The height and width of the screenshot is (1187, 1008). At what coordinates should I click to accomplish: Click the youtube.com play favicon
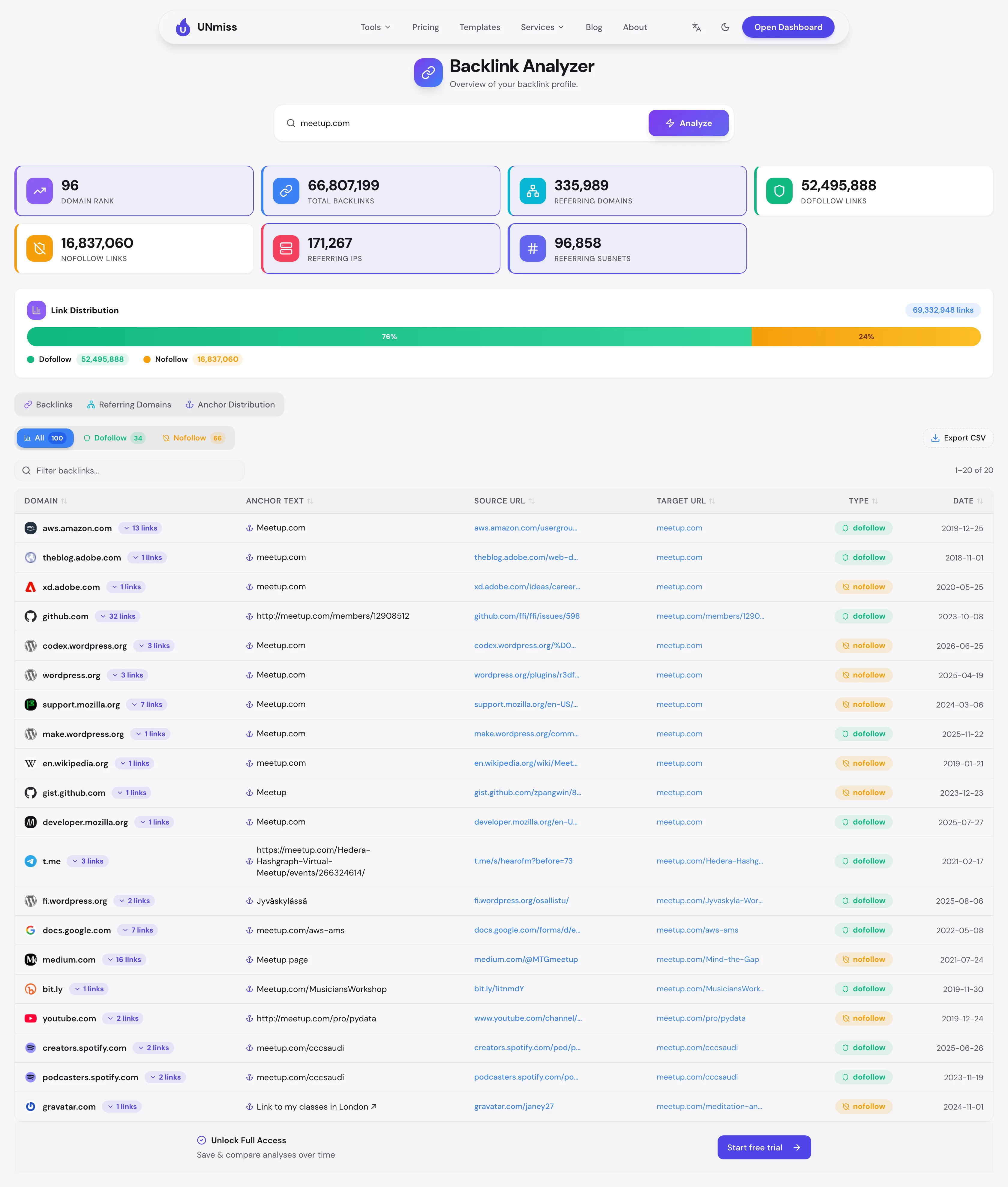click(x=31, y=1018)
